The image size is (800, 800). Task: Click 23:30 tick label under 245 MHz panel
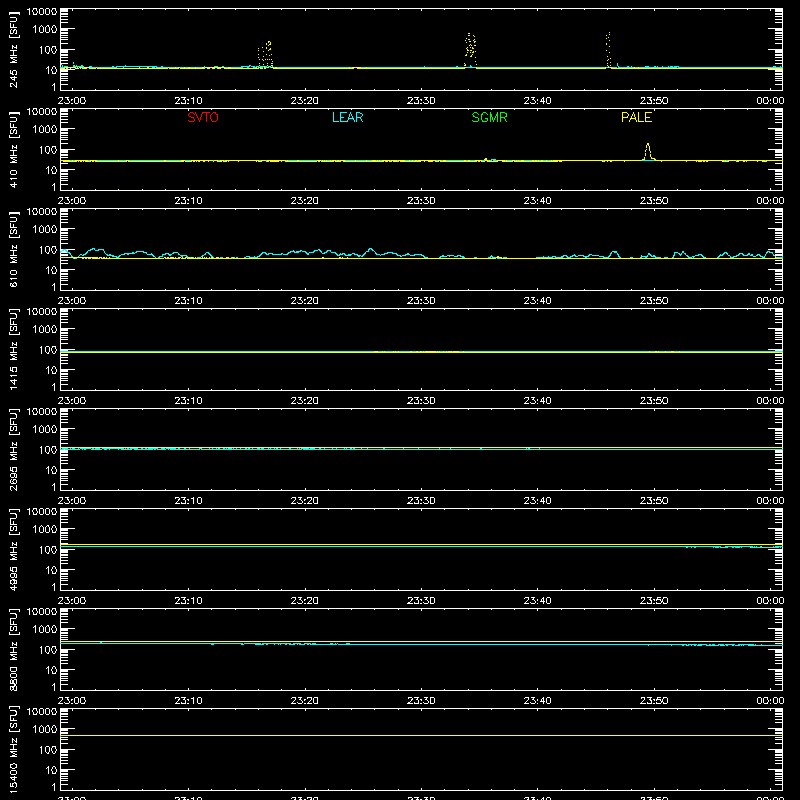point(421,101)
